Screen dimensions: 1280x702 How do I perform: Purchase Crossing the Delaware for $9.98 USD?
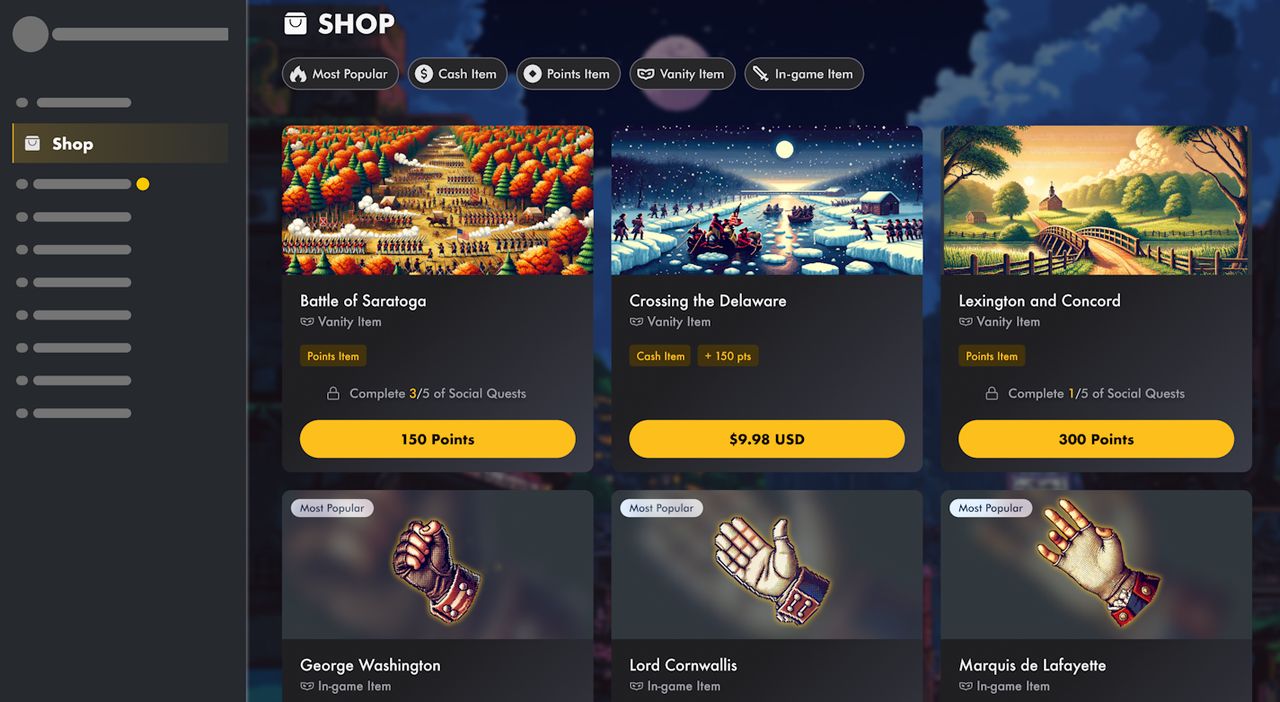click(767, 439)
